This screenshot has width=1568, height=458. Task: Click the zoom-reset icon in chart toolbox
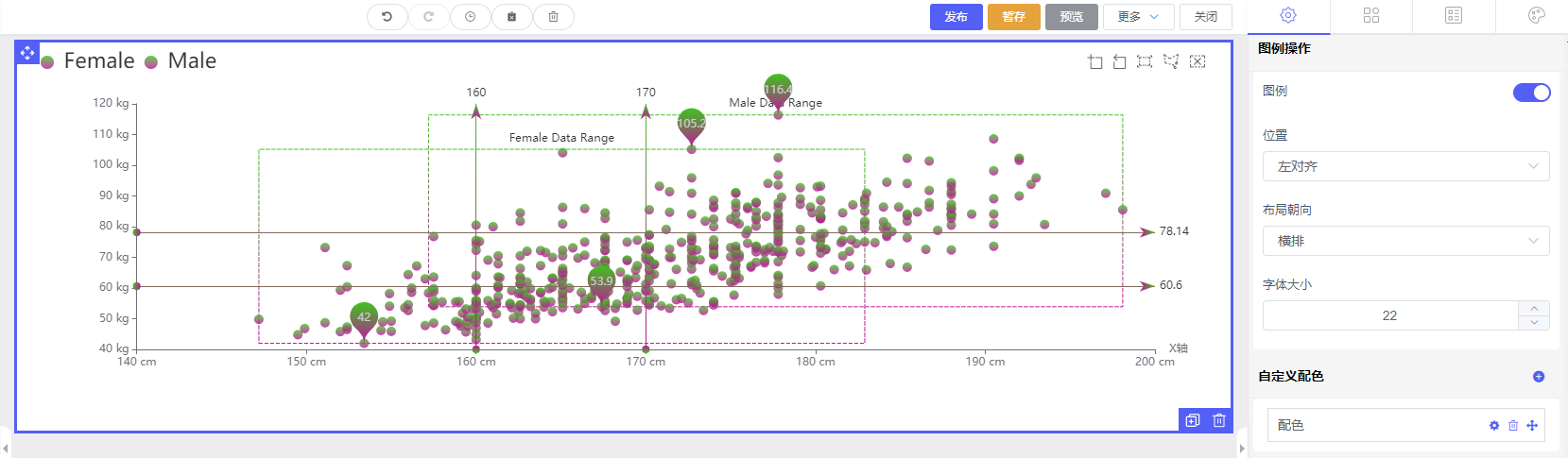(x=1119, y=62)
